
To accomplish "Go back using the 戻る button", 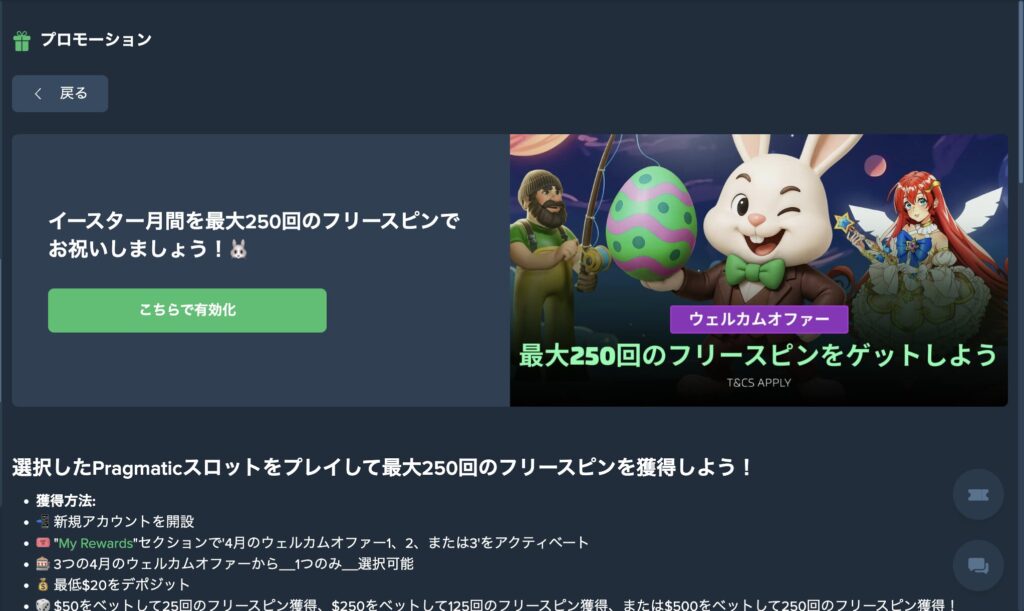I will [60, 93].
